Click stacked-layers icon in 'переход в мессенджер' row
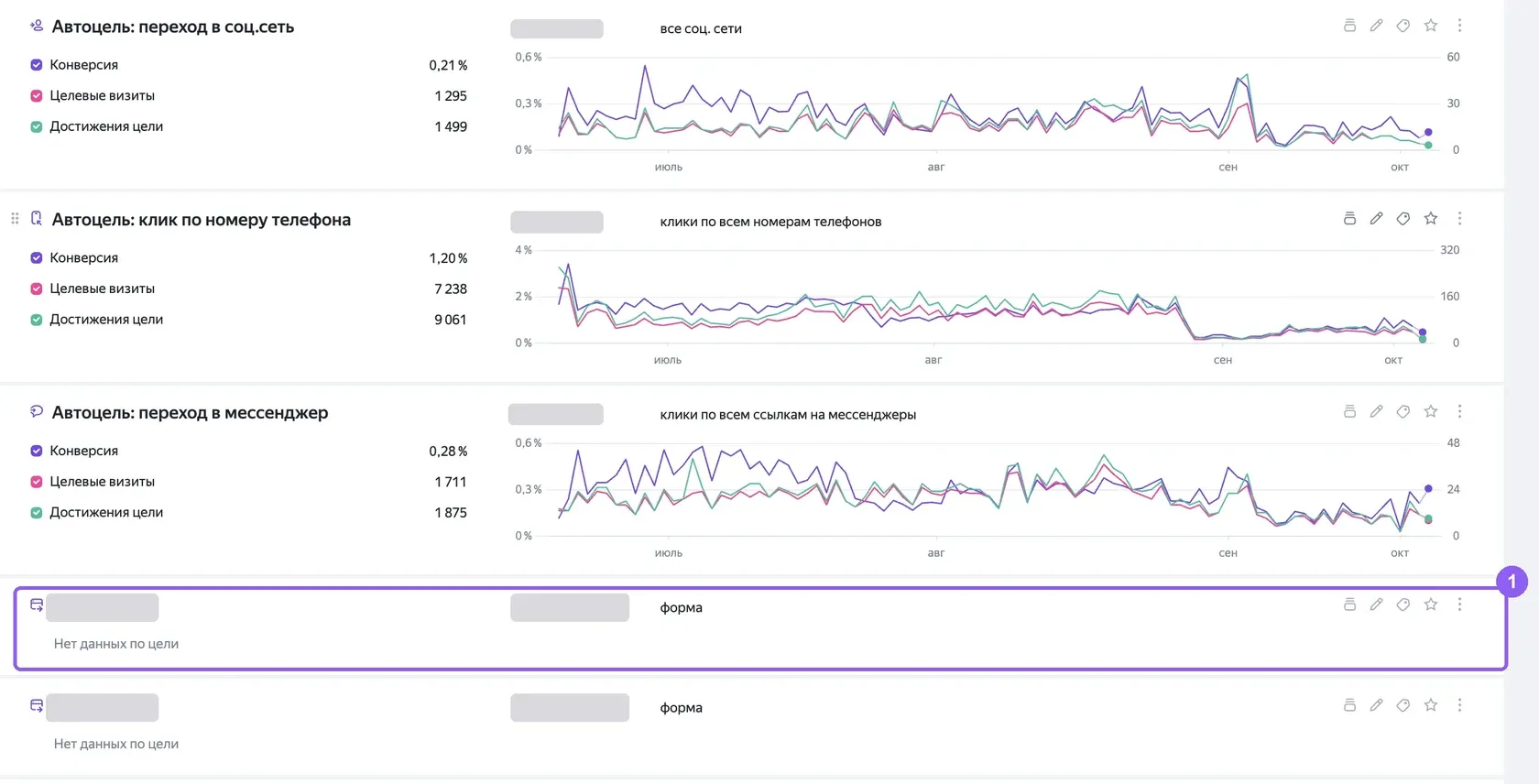Viewport: 1539px width, 784px height. (x=1349, y=412)
